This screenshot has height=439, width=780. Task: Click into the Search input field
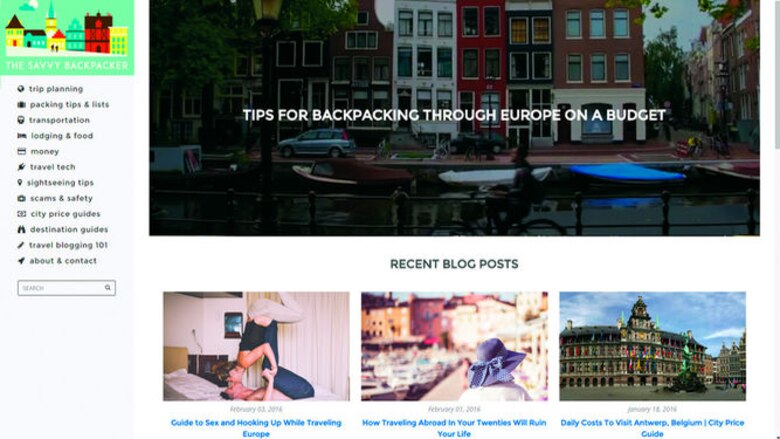click(x=61, y=288)
